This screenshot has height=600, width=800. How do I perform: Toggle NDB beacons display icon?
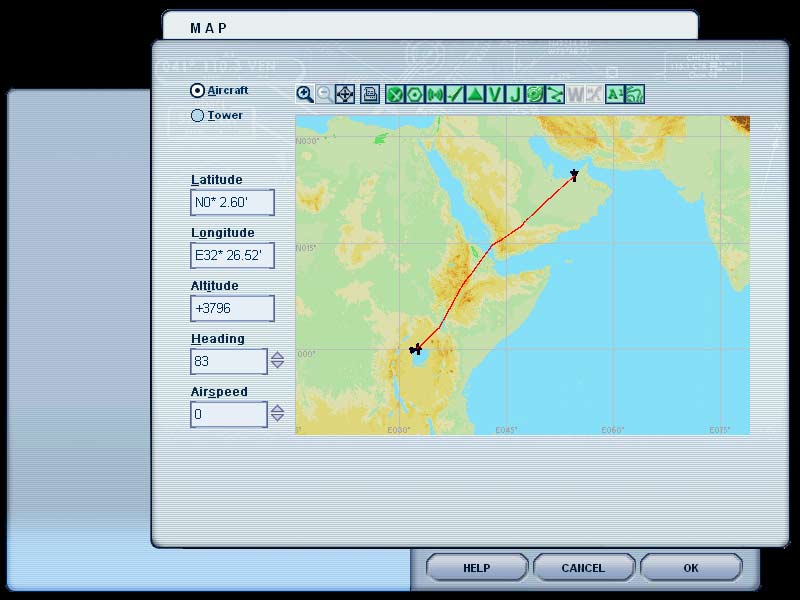pyautogui.click(x=435, y=94)
